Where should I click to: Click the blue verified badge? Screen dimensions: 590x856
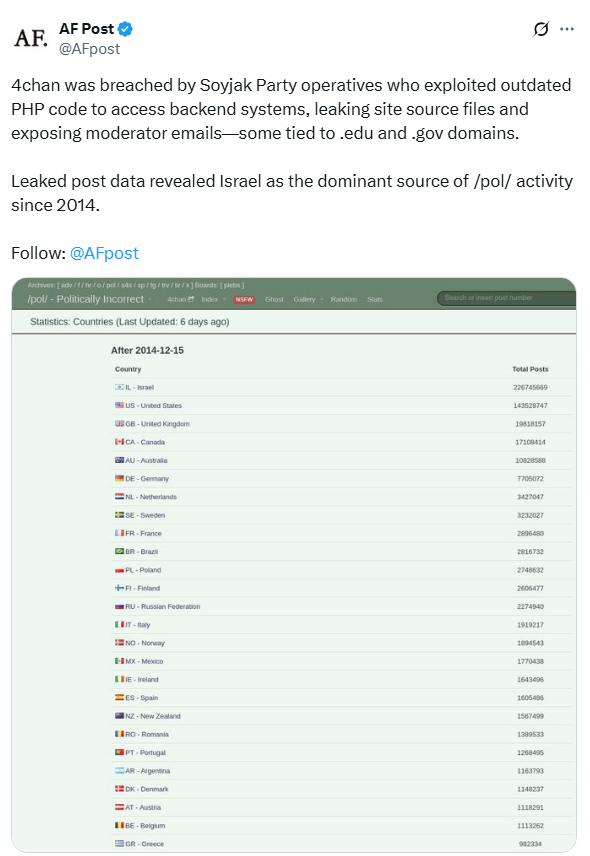[x=126, y=29]
